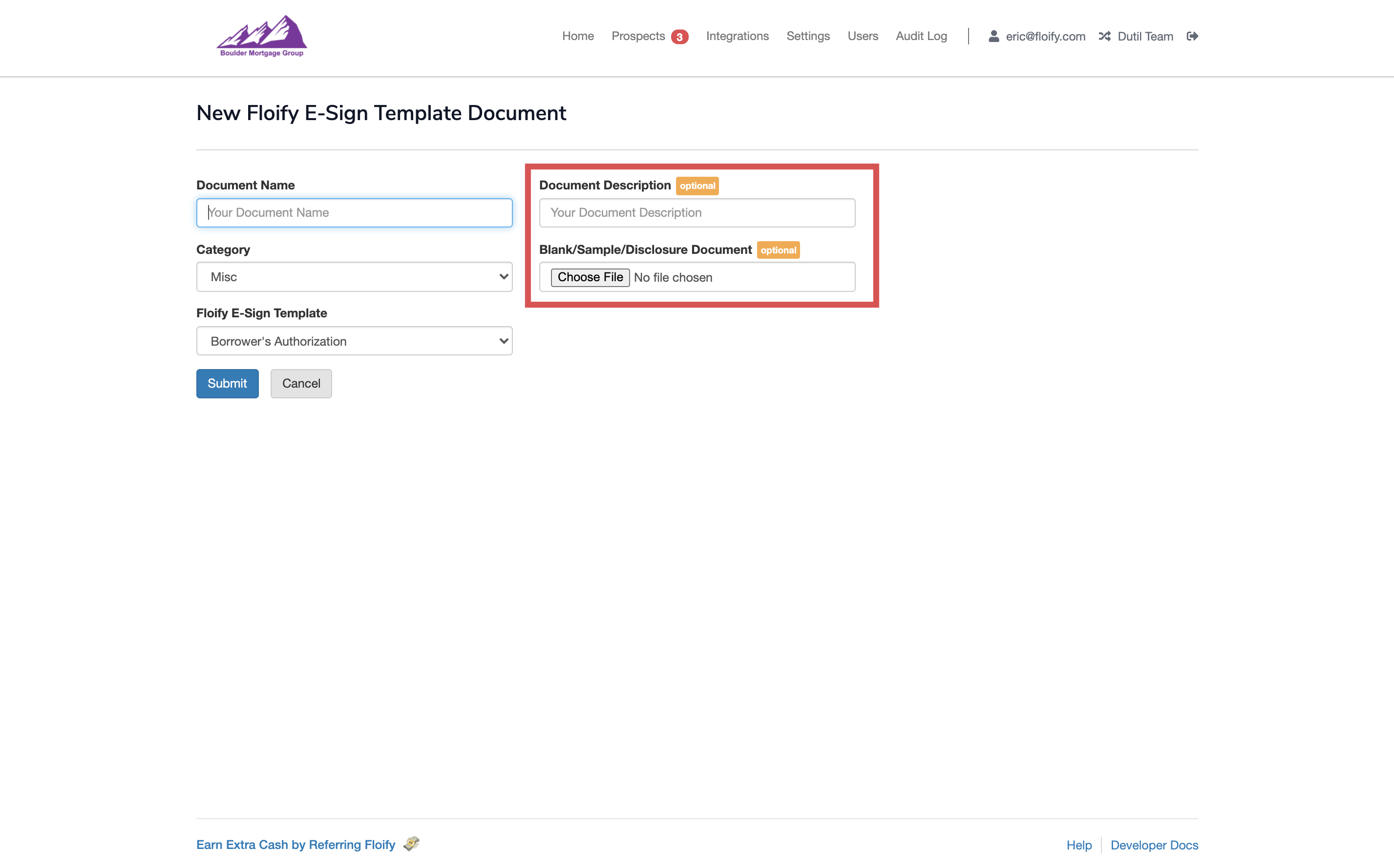Open the Developer Docs footer link
The height and width of the screenshot is (868, 1394).
point(1155,845)
